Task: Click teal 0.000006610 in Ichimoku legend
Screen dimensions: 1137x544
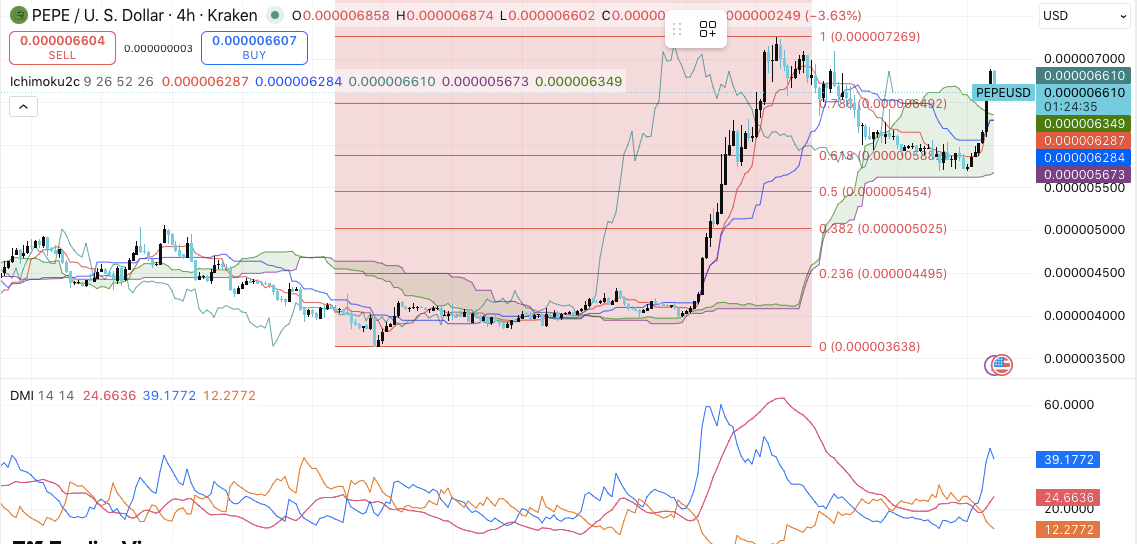Action: point(392,82)
